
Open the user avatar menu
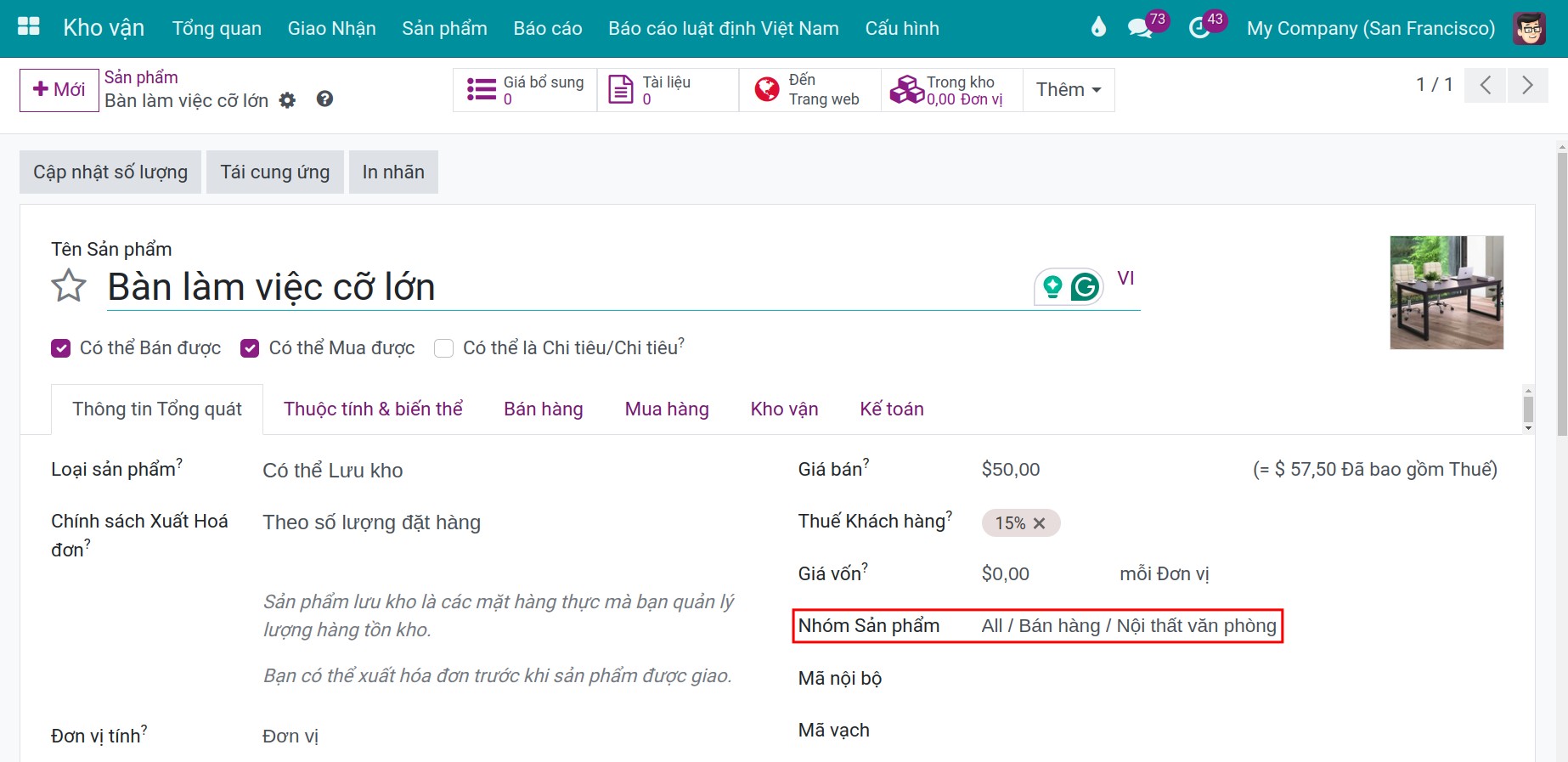point(1529,28)
